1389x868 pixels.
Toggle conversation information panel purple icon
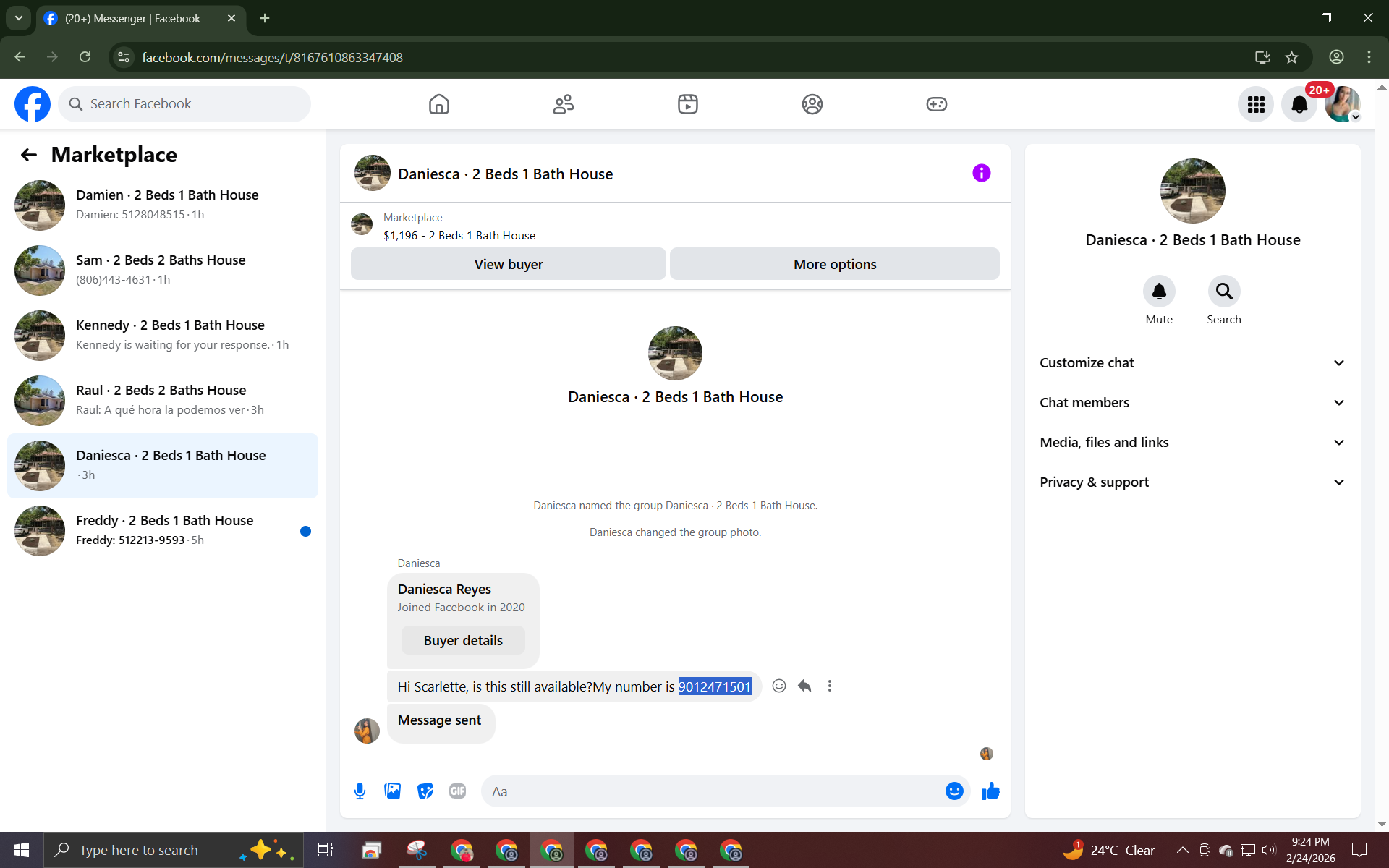(981, 173)
